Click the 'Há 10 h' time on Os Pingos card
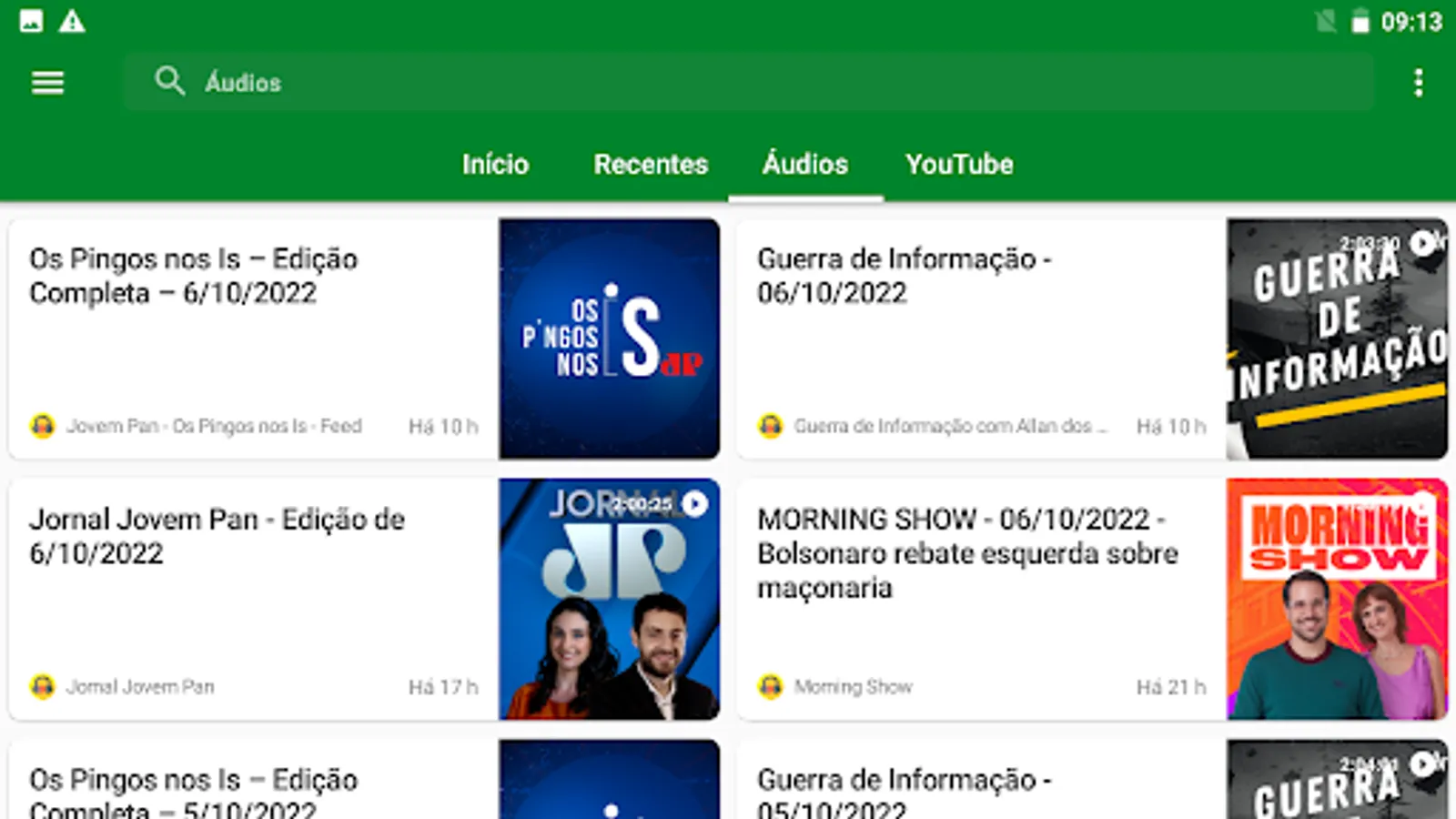1456x819 pixels. click(443, 426)
